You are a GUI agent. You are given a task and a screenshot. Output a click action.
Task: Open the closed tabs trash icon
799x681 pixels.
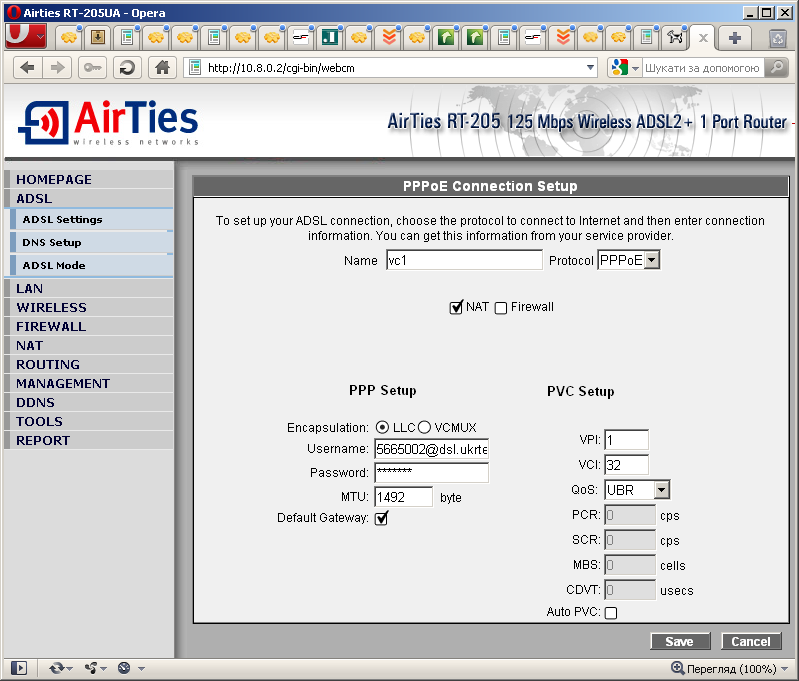click(777, 38)
